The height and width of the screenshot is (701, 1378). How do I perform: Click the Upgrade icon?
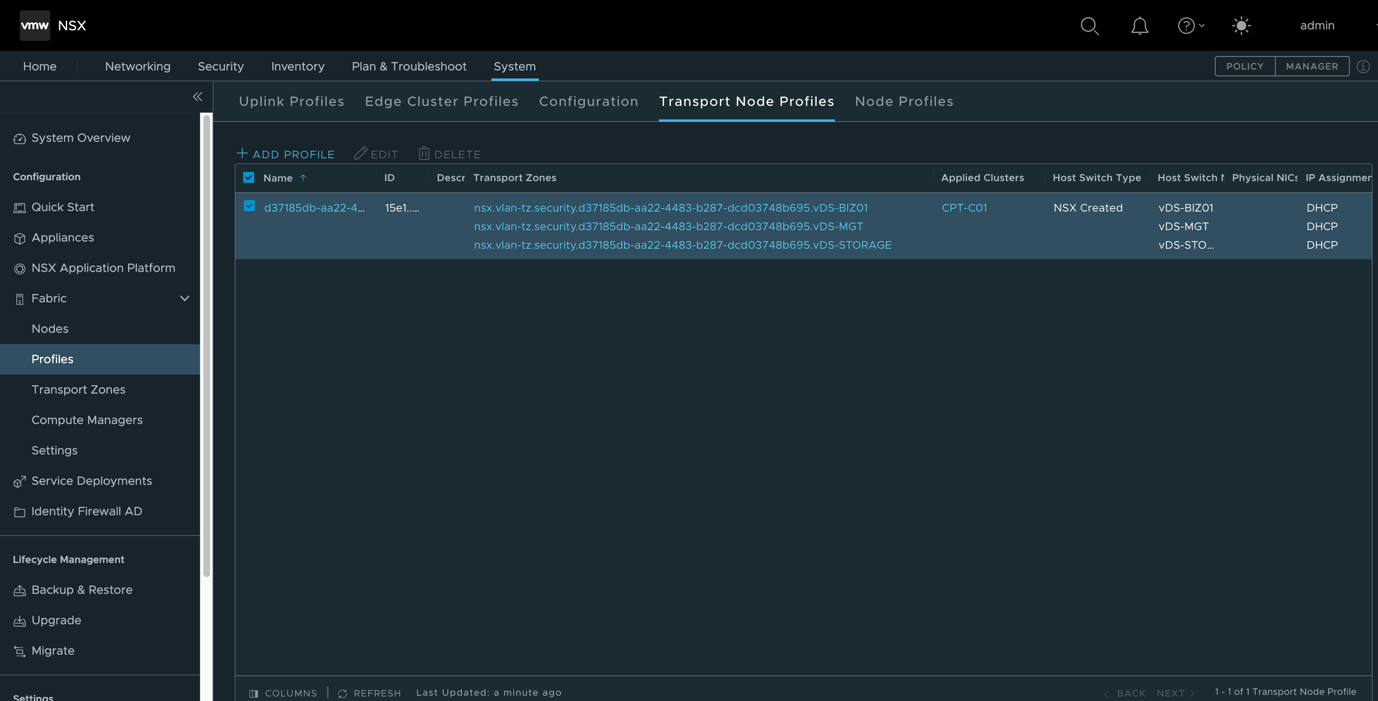tap(19, 621)
